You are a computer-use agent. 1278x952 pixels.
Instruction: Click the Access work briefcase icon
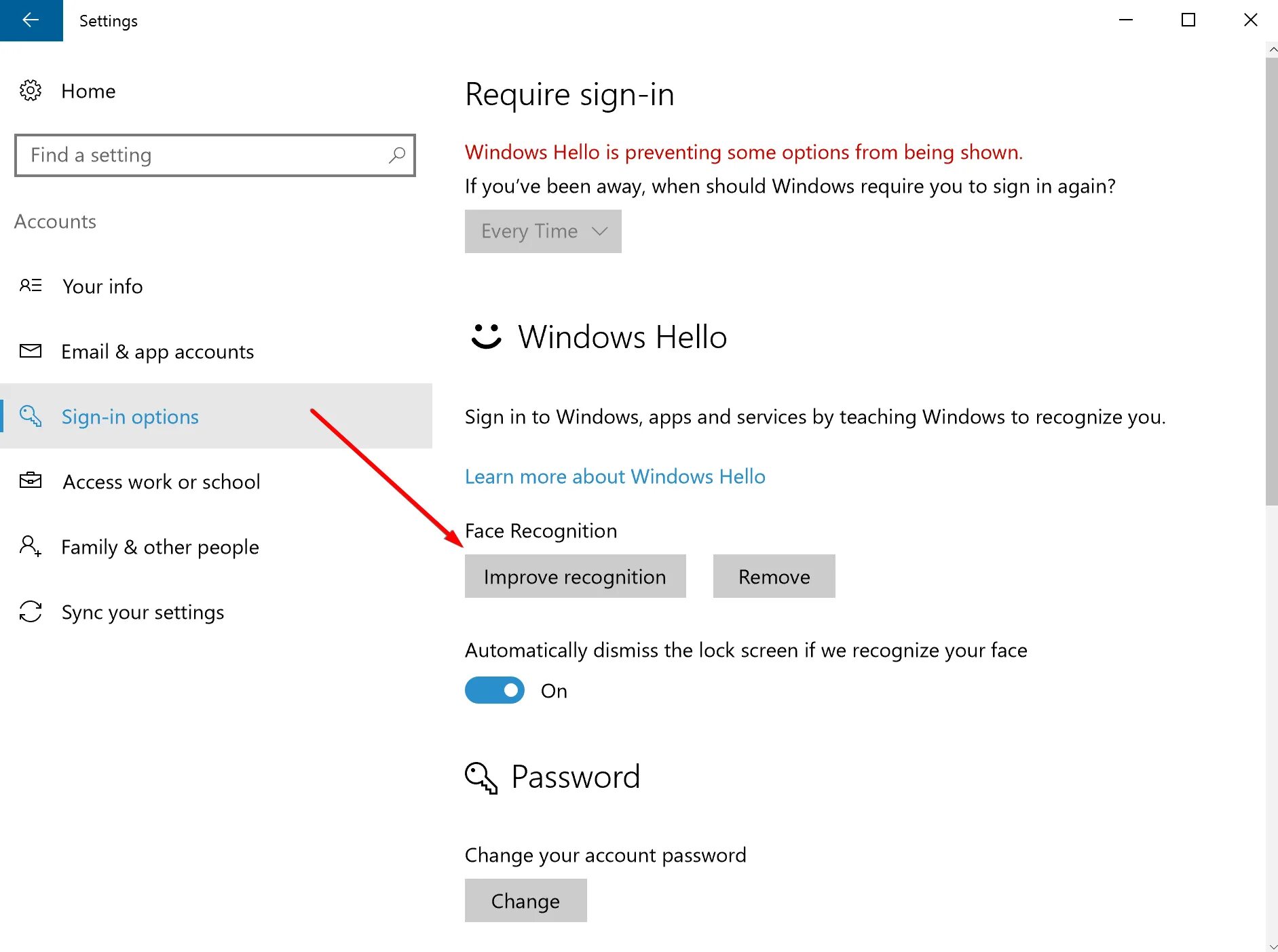coord(31,481)
